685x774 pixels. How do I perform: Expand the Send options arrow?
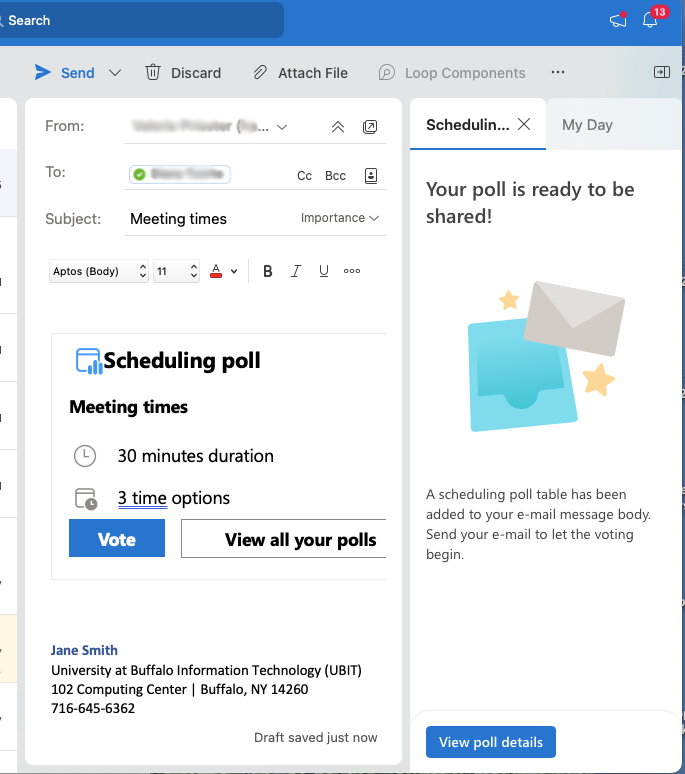pos(115,72)
